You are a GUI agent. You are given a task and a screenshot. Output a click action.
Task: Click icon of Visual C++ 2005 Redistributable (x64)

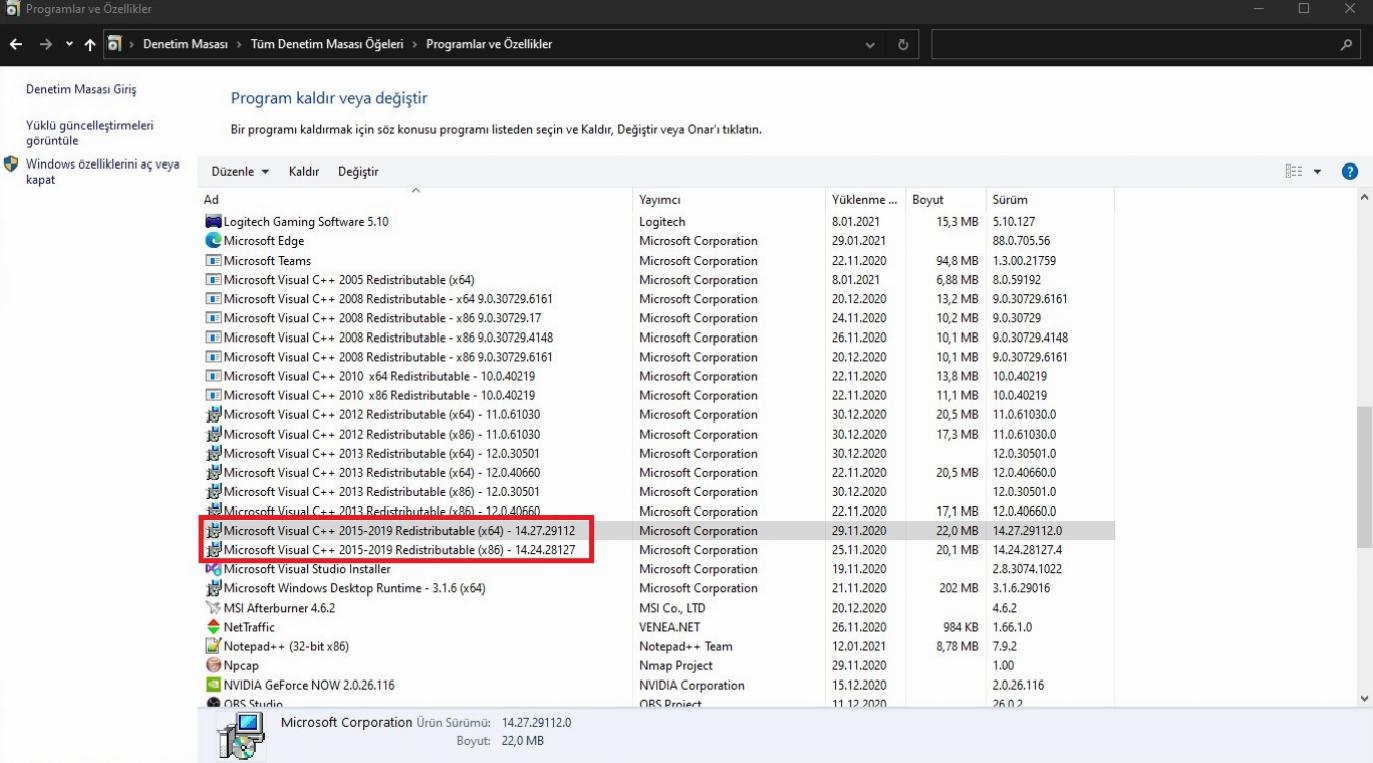coord(213,280)
